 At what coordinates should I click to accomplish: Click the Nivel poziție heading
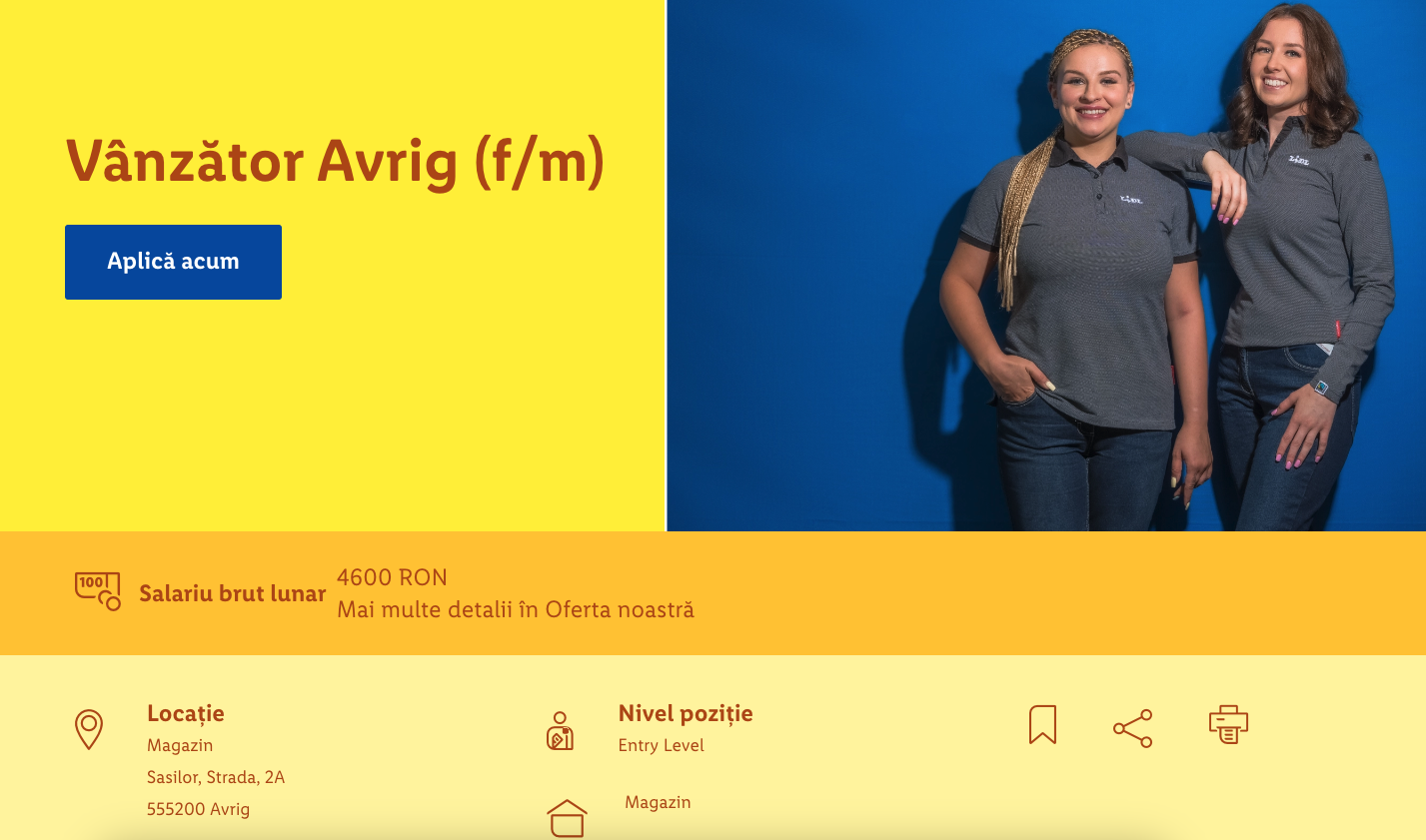point(686,713)
